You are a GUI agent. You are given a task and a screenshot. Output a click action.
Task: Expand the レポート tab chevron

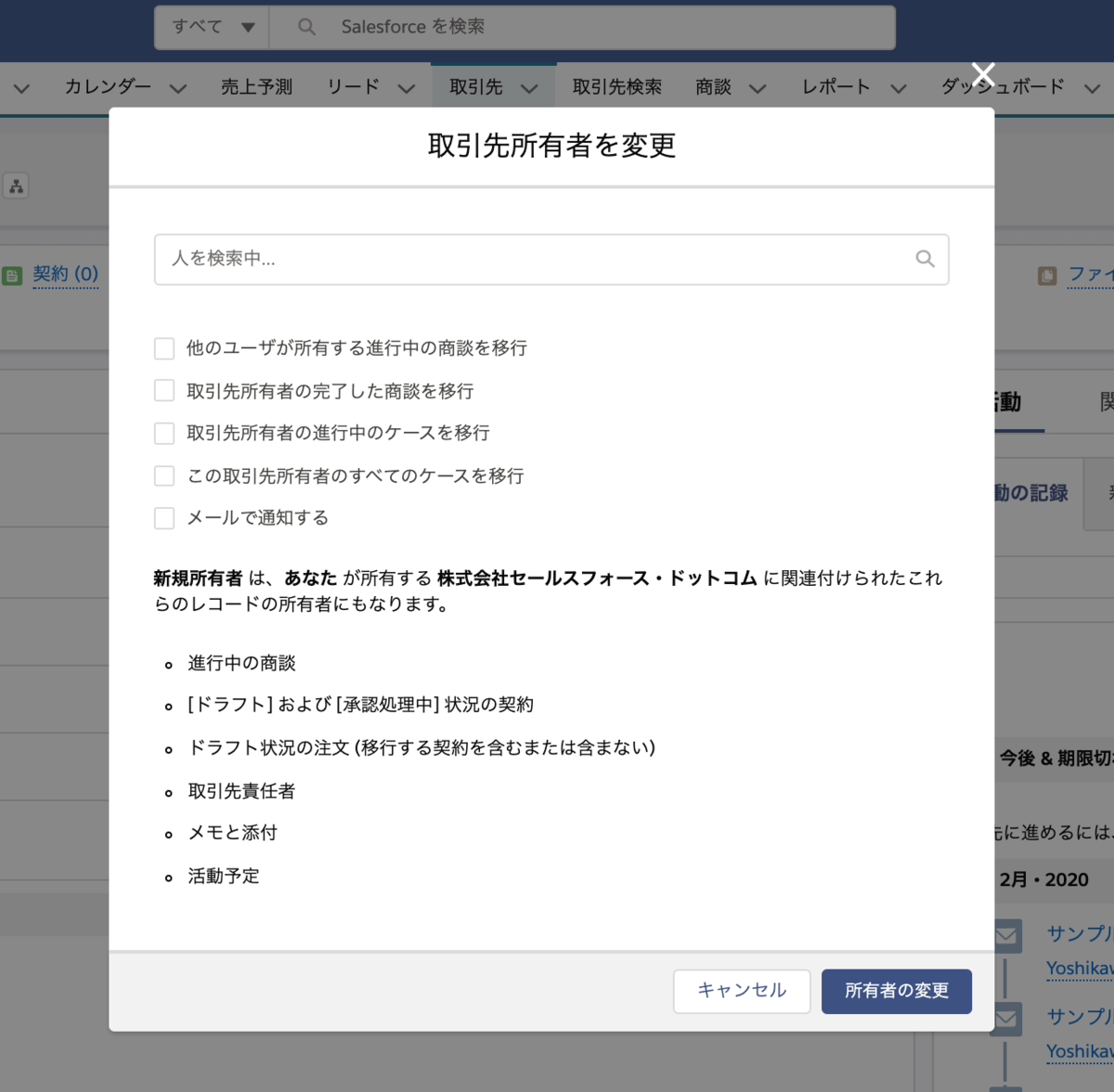[899, 88]
